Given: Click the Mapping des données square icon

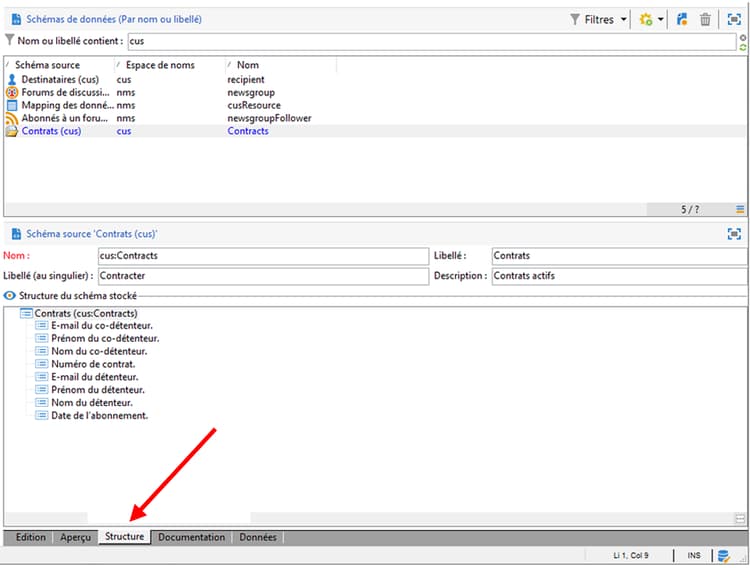Looking at the screenshot, I should coord(12,105).
